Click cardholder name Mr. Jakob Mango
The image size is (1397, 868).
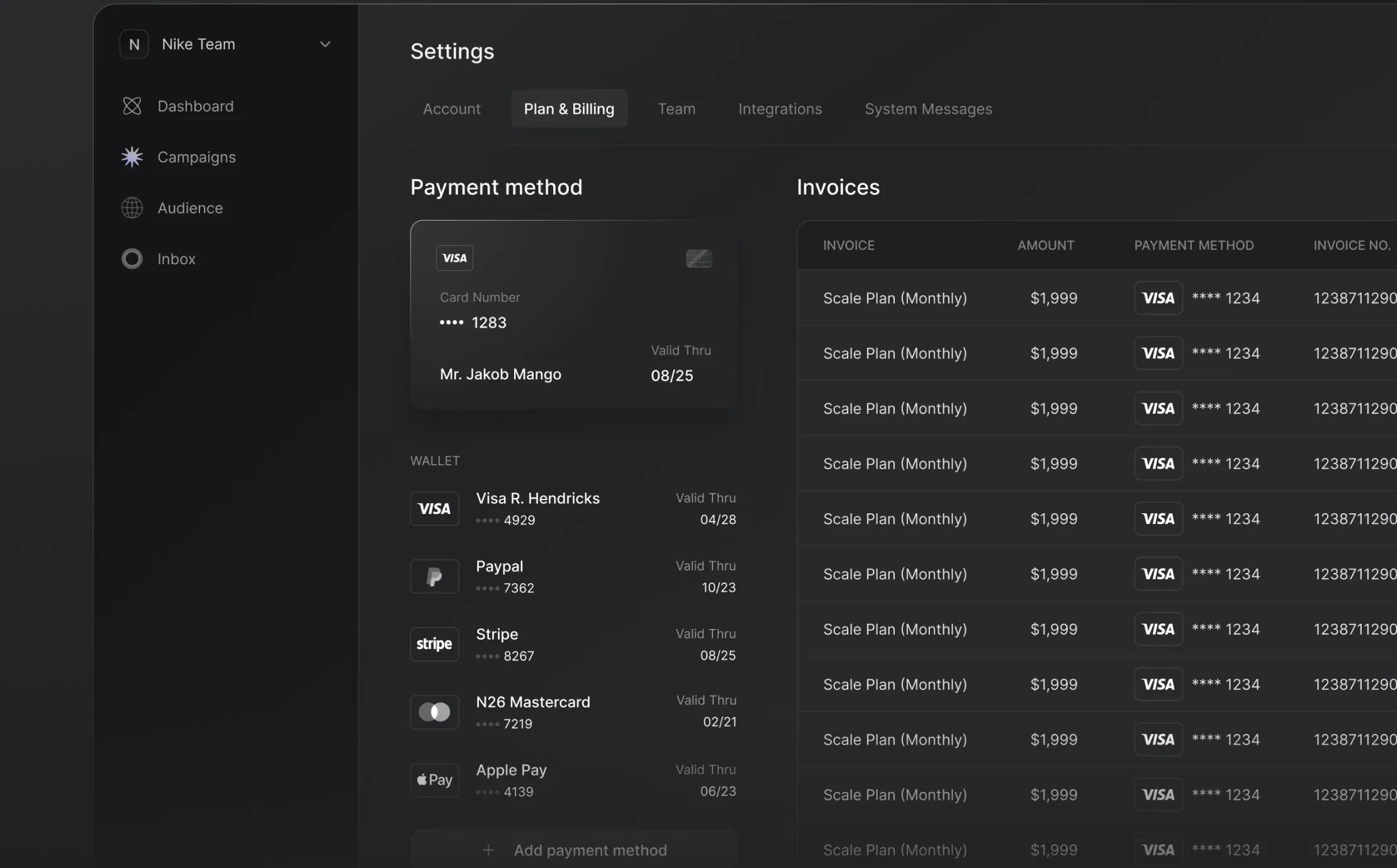(500, 374)
